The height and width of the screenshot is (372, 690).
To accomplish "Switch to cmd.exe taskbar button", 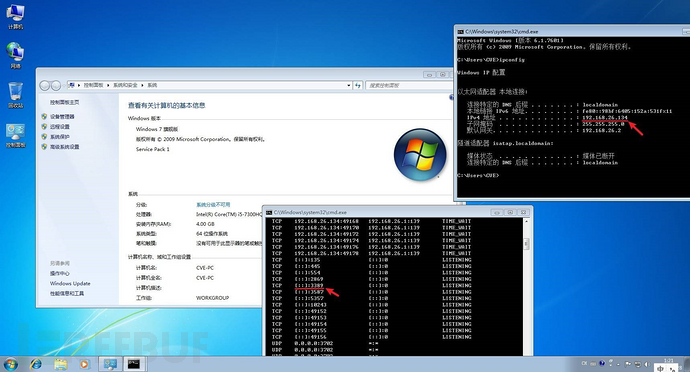I will (x=134, y=364).
